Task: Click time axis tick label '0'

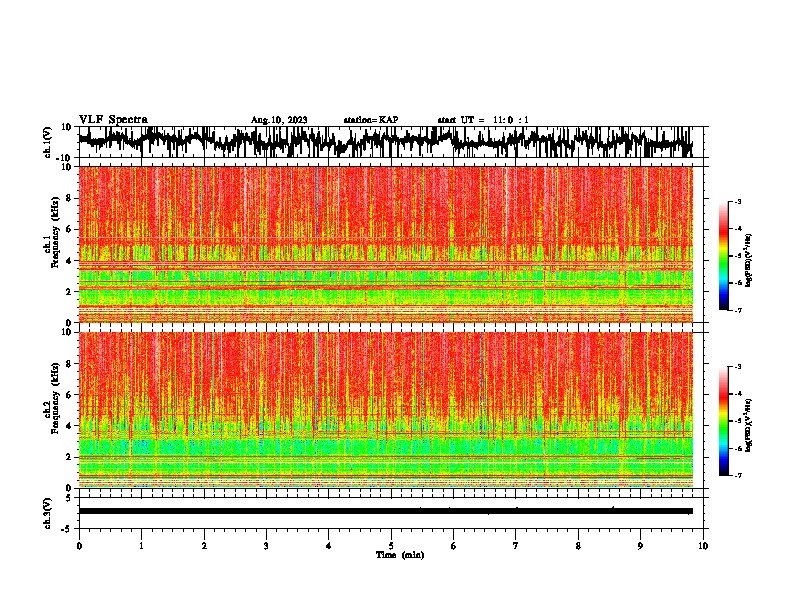Action: click(x=79, y=546)
